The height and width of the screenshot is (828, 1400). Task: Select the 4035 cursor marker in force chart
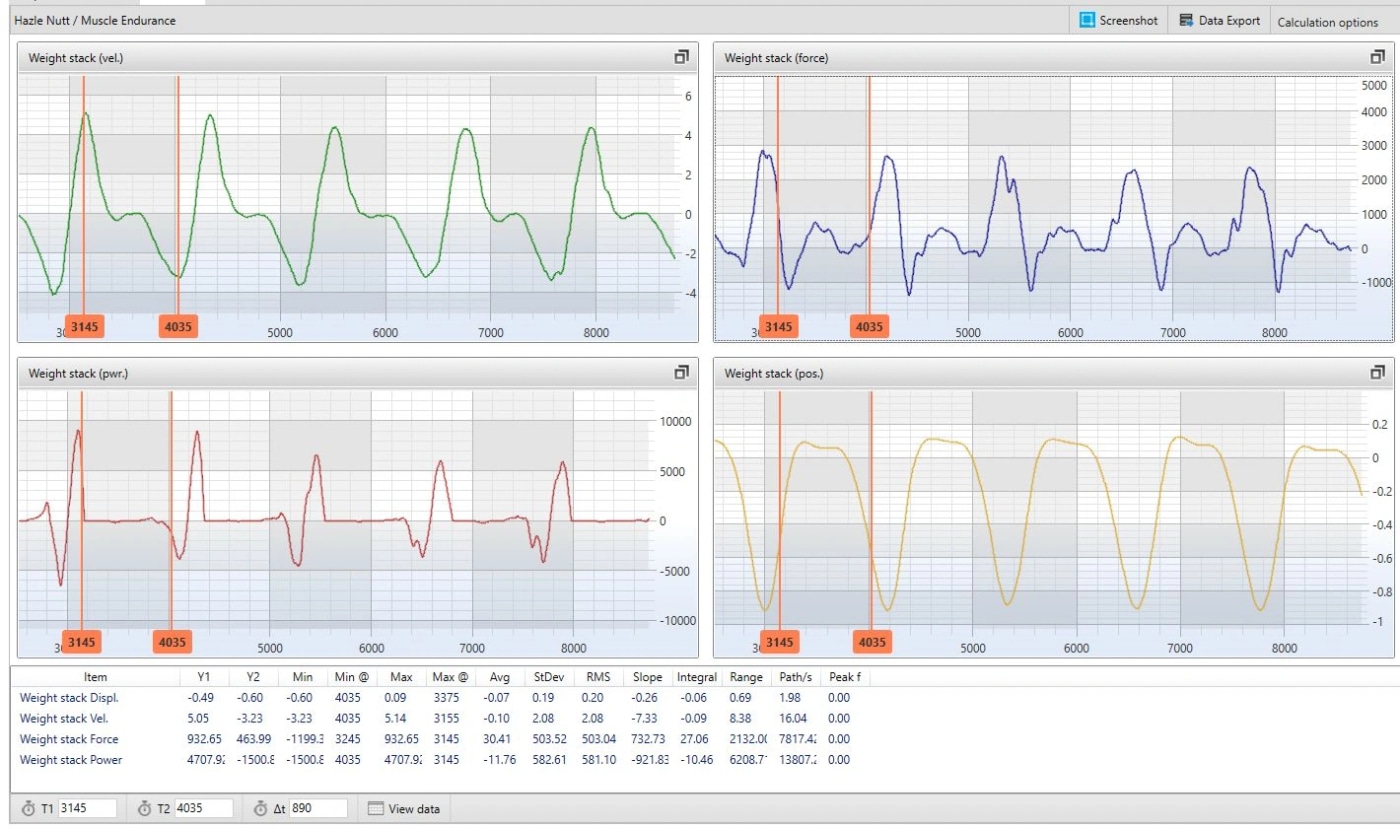click(x=869, y=326)
